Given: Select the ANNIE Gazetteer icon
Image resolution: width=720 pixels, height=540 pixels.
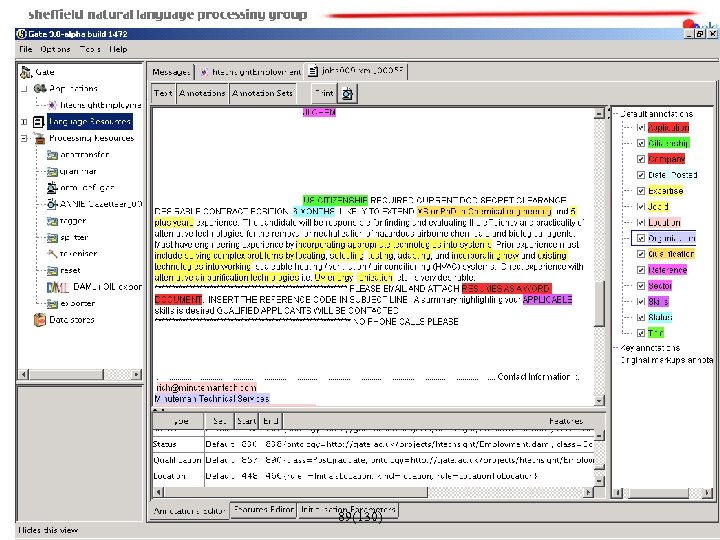Looking at the screenshot, I should click(52, 204).
